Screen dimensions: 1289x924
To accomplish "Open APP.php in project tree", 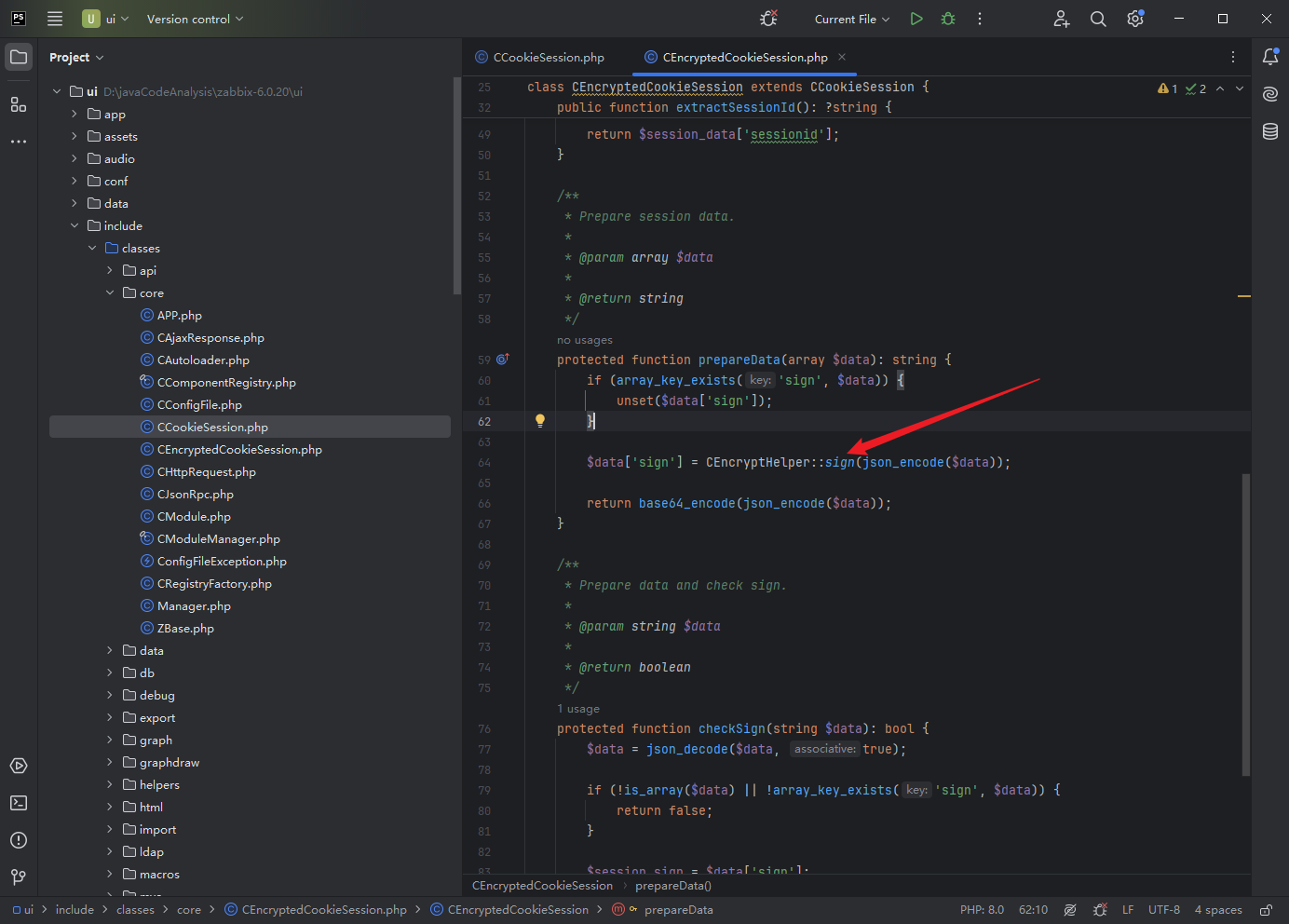I will (x=179, y=315).
